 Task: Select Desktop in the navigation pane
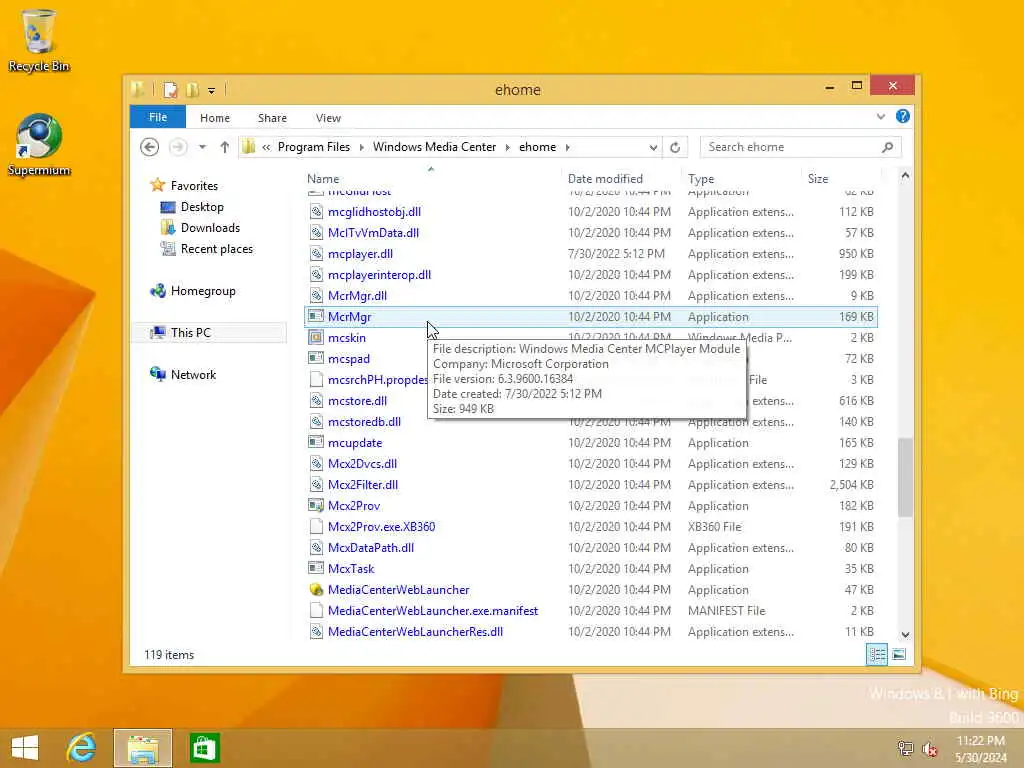click(202, 206)
